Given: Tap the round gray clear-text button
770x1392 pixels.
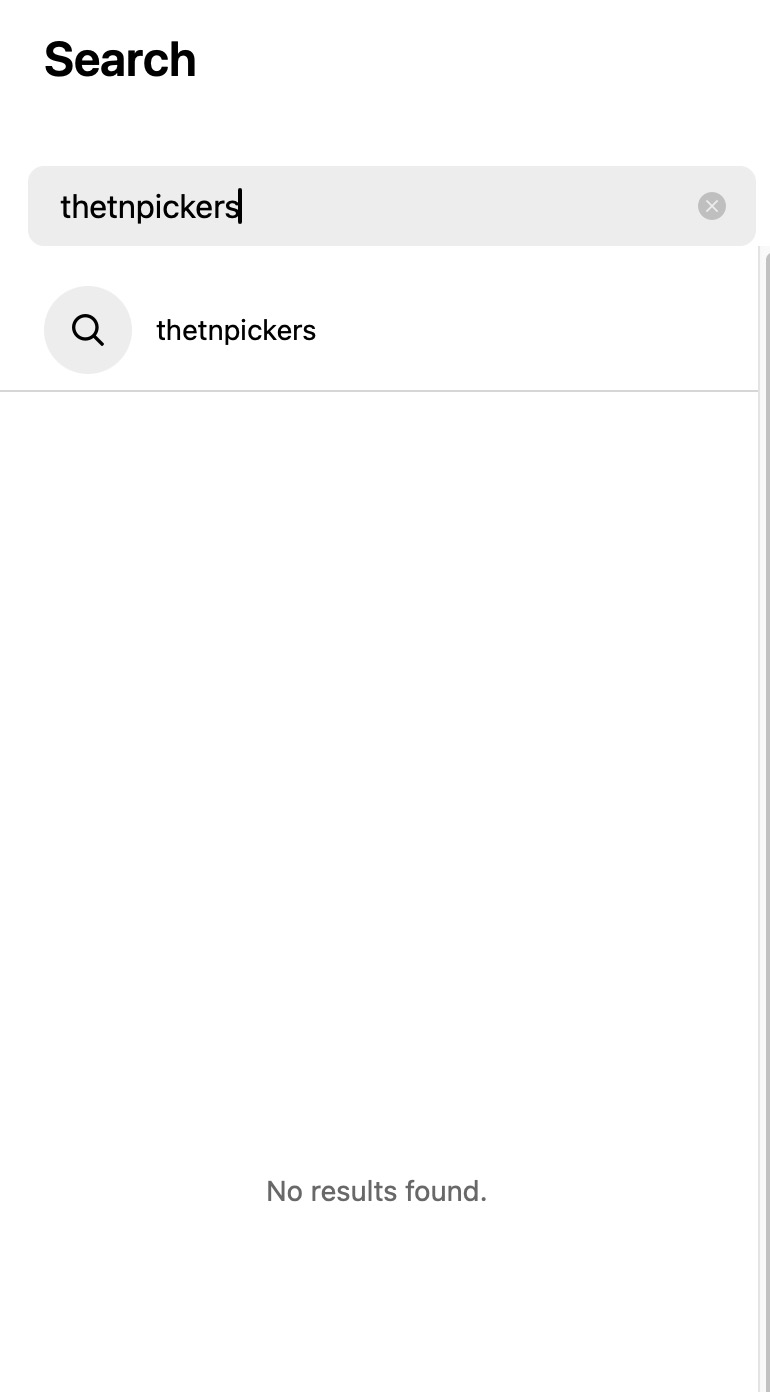Looking at the screenshot, I should pos(712,206).
